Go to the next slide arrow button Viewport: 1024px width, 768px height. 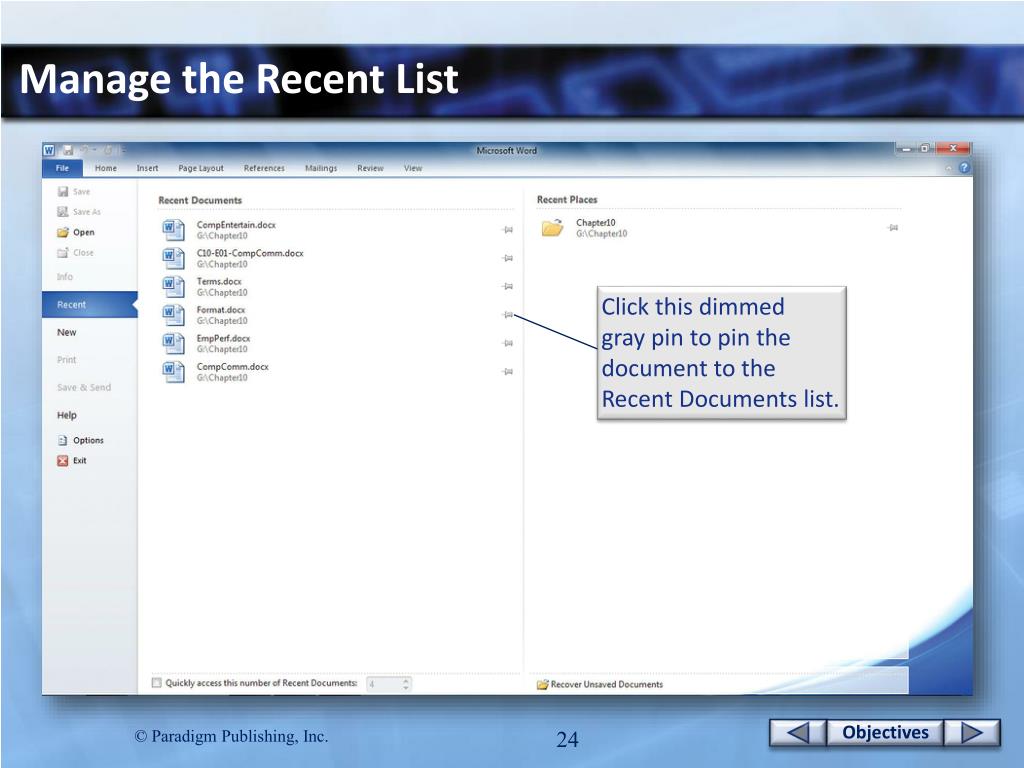click(972, 732)
